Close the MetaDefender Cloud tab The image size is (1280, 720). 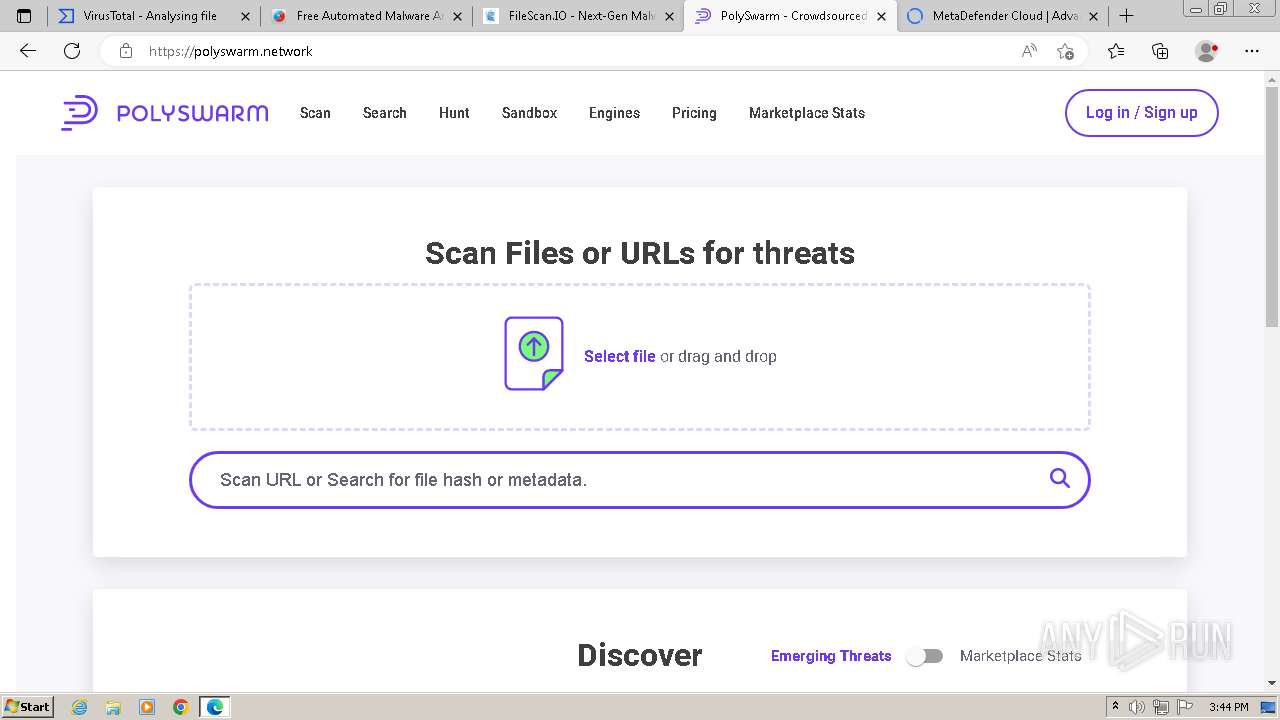1093,16
